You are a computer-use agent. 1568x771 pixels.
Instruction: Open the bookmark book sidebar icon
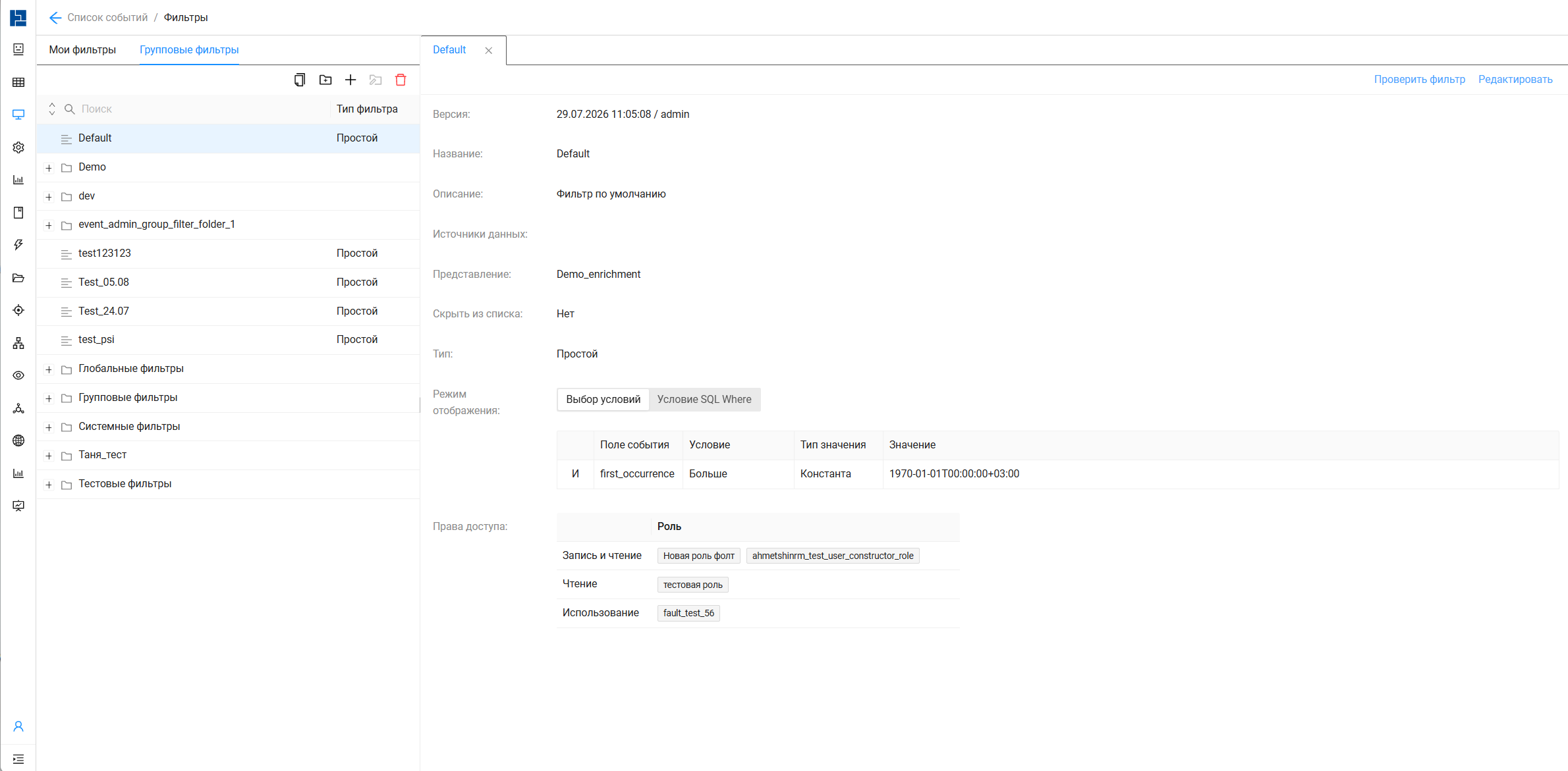pyautogui.click(x=18, y=213)
